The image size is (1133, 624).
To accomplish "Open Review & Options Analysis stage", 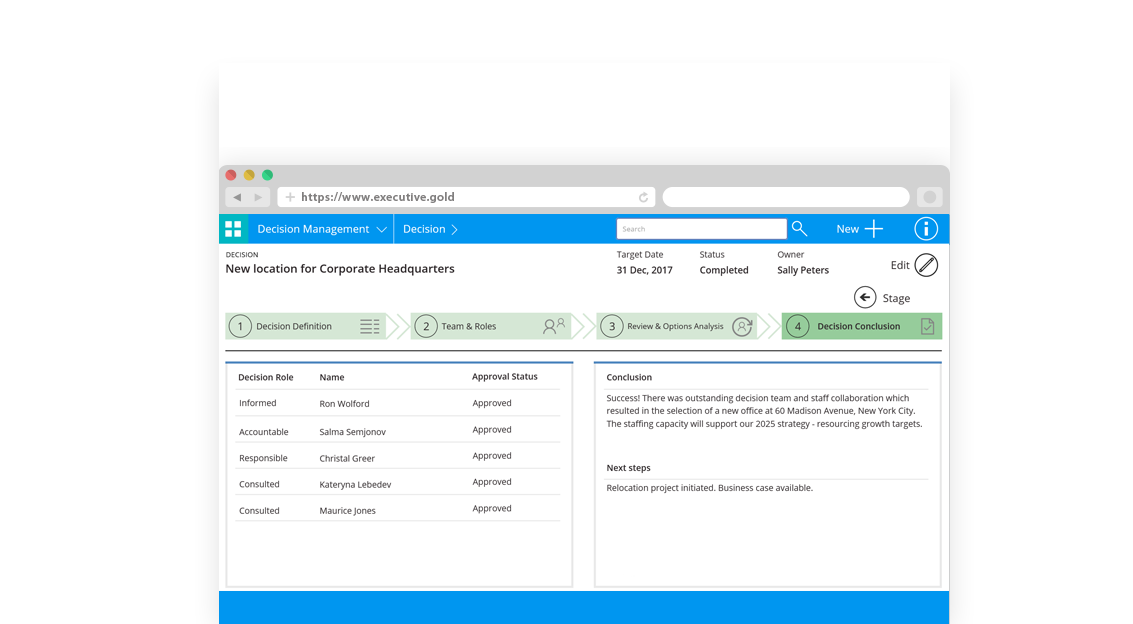I will [676, 326].
